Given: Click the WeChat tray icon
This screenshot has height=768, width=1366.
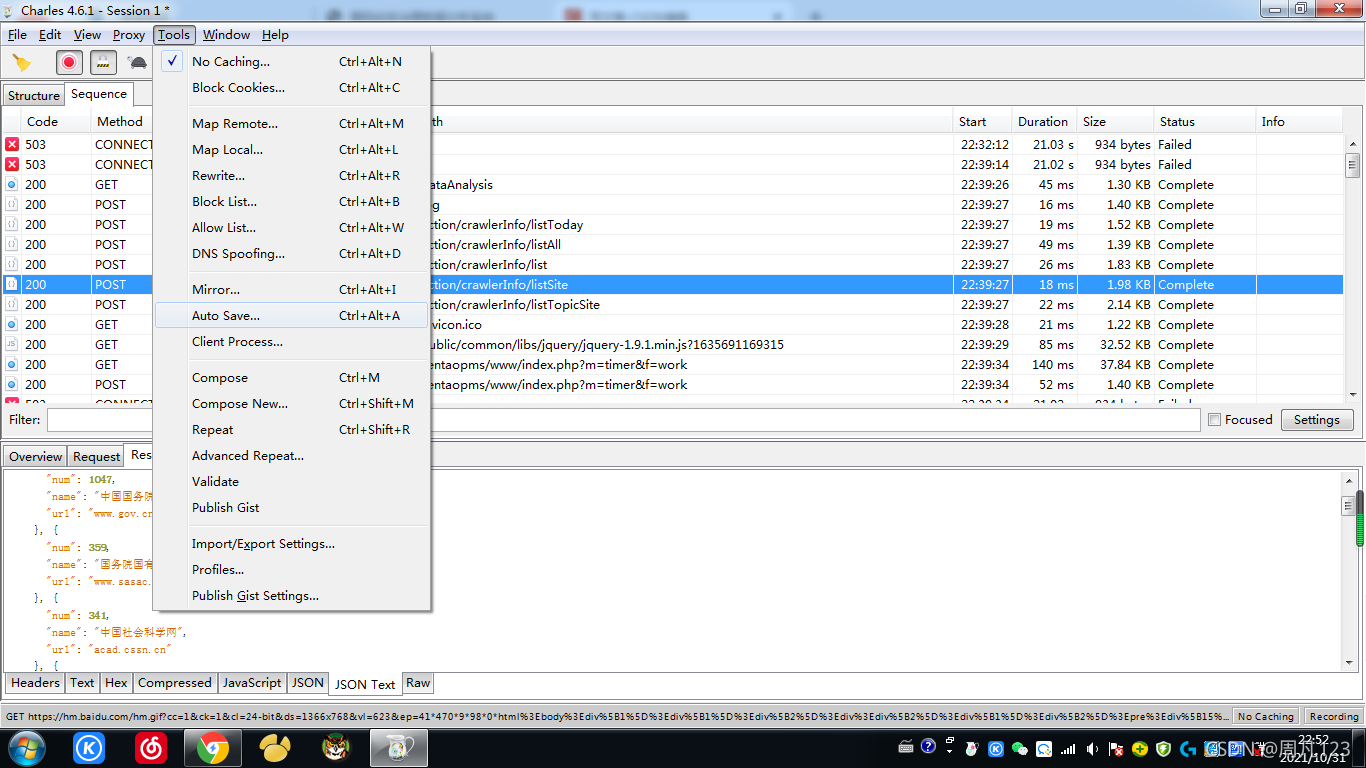Looking at the screenshot, I should (1020, 748).
